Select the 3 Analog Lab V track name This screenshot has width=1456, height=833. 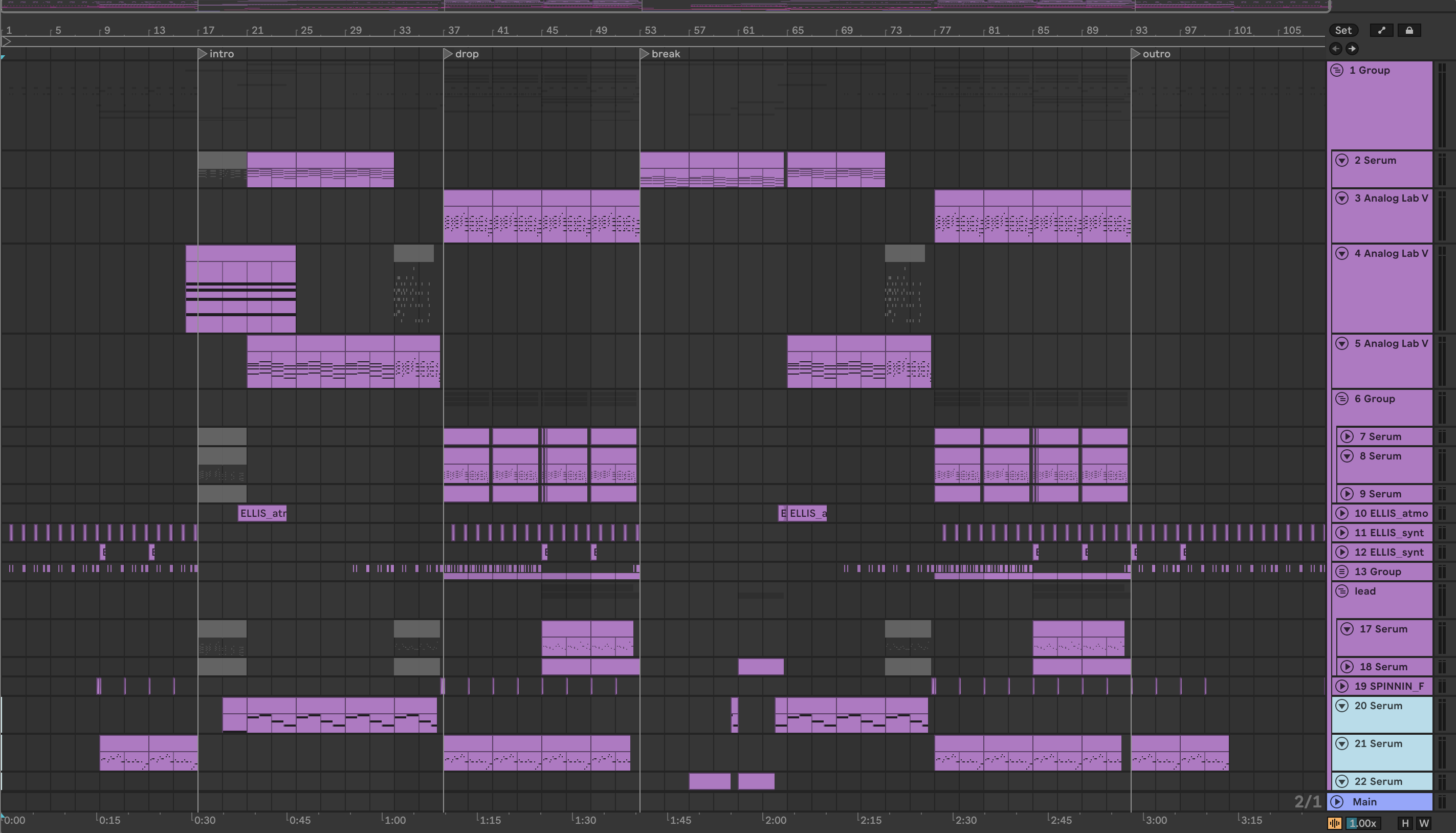tap(1391, 198)
